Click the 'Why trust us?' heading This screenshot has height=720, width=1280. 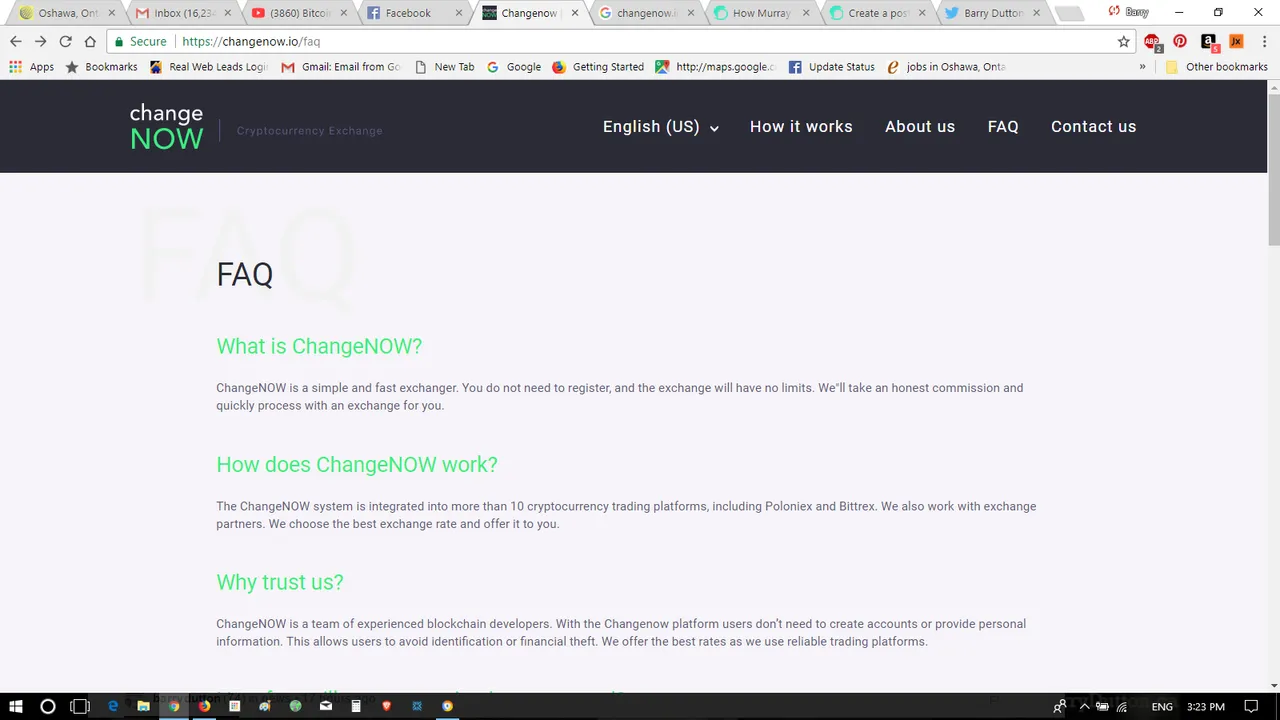pyautogui.click(x=280, y=582)
